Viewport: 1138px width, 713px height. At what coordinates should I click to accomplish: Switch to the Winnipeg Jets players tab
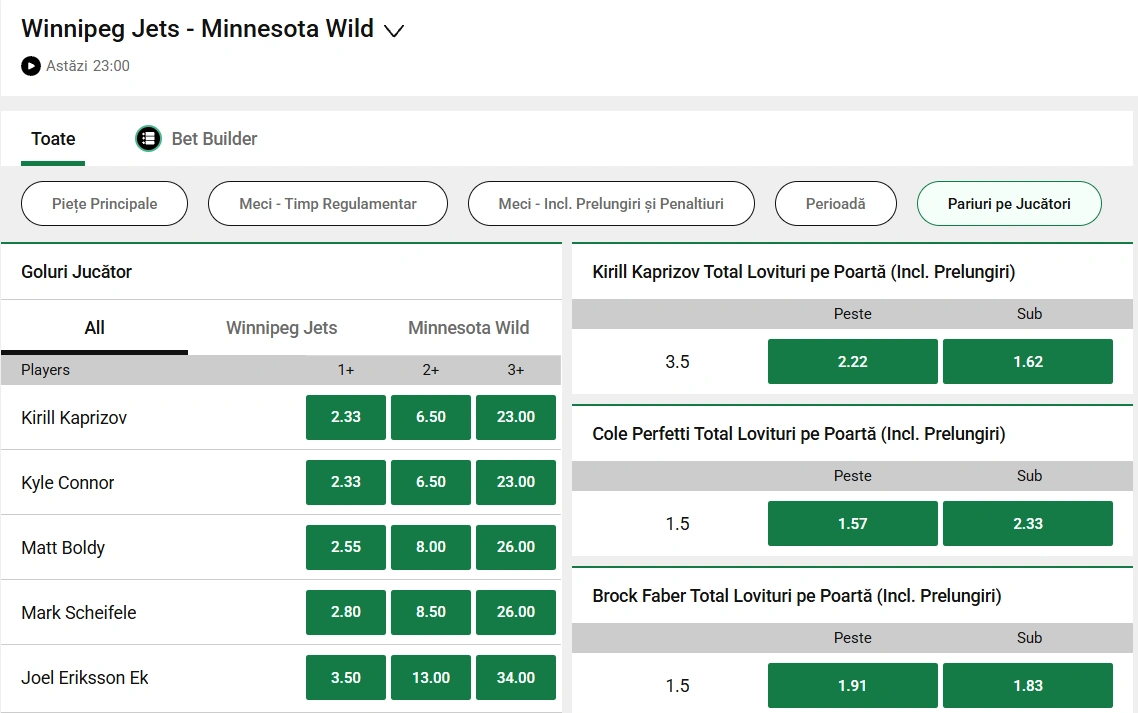[x=280, y=327]
